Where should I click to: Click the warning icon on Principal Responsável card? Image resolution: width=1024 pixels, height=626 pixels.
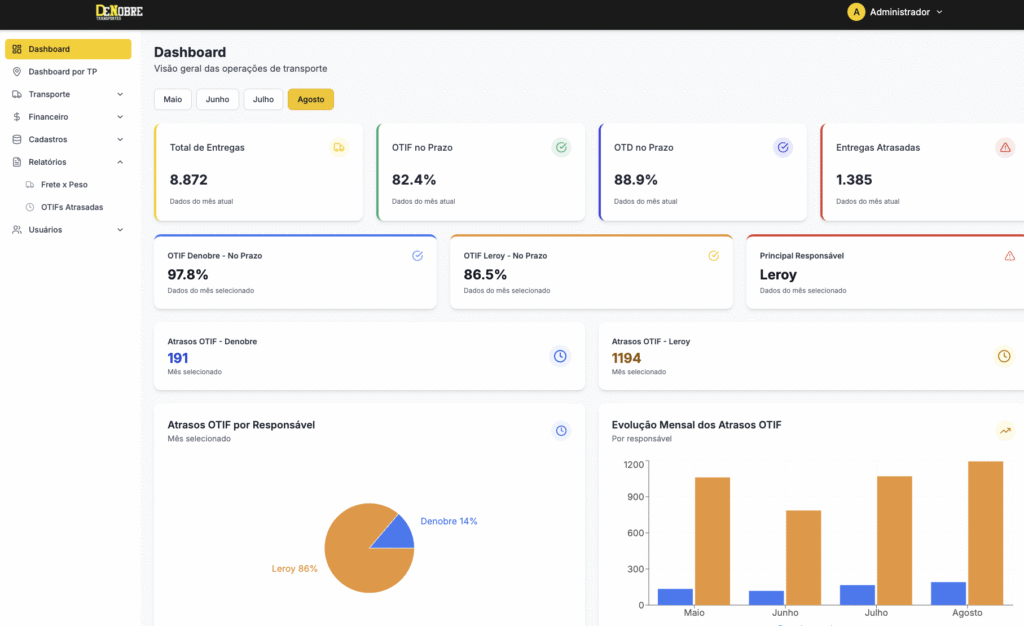pyautogui.click(x=1009, y=256)
